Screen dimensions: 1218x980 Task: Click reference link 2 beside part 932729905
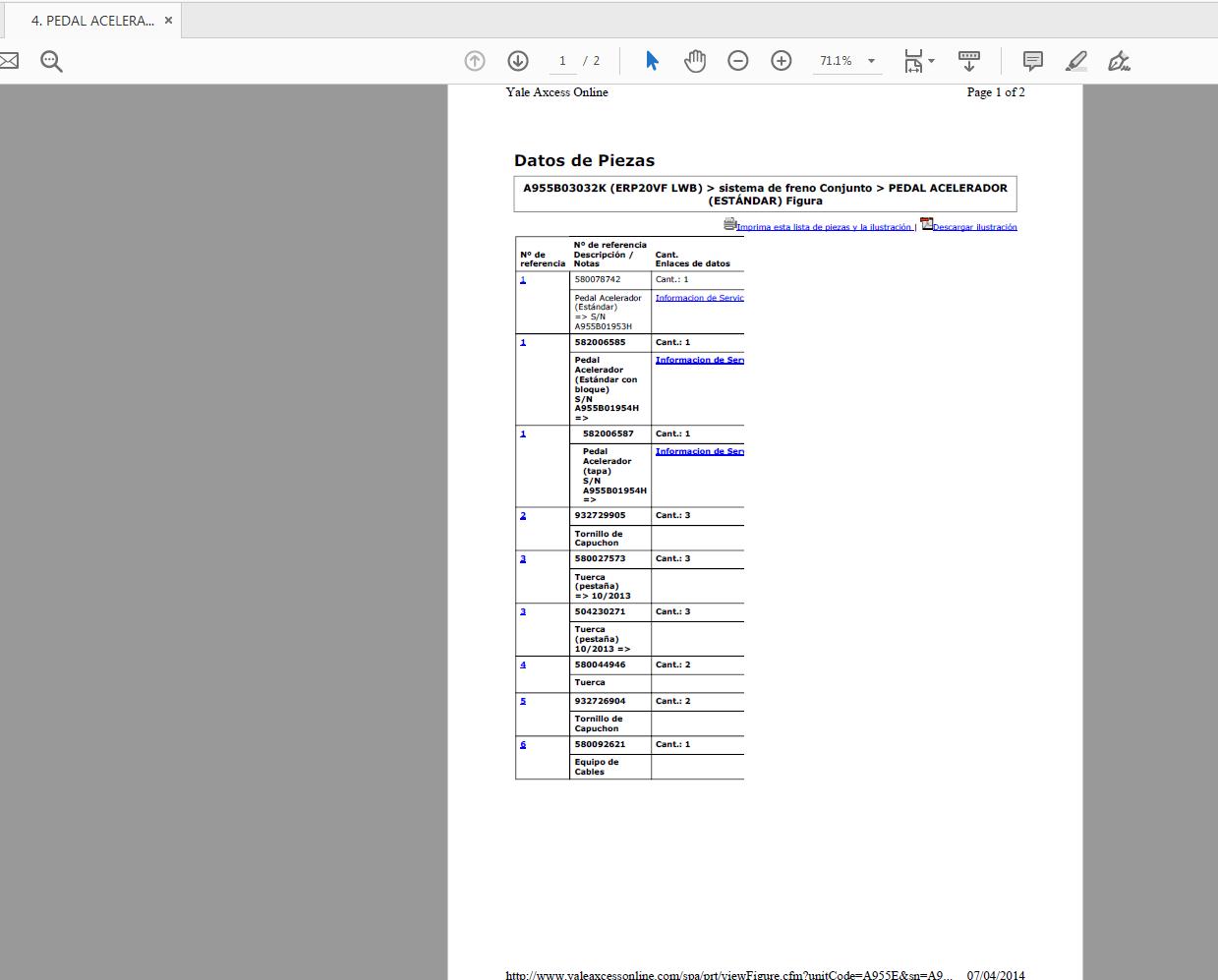(x=523, y=515)
